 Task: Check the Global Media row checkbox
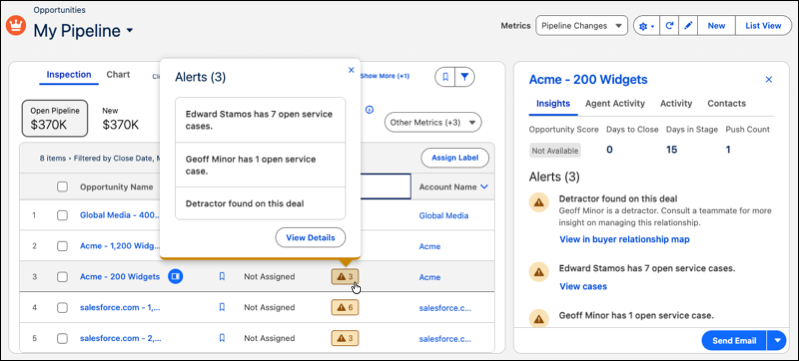pyautogui.click(x=62, y=215)
